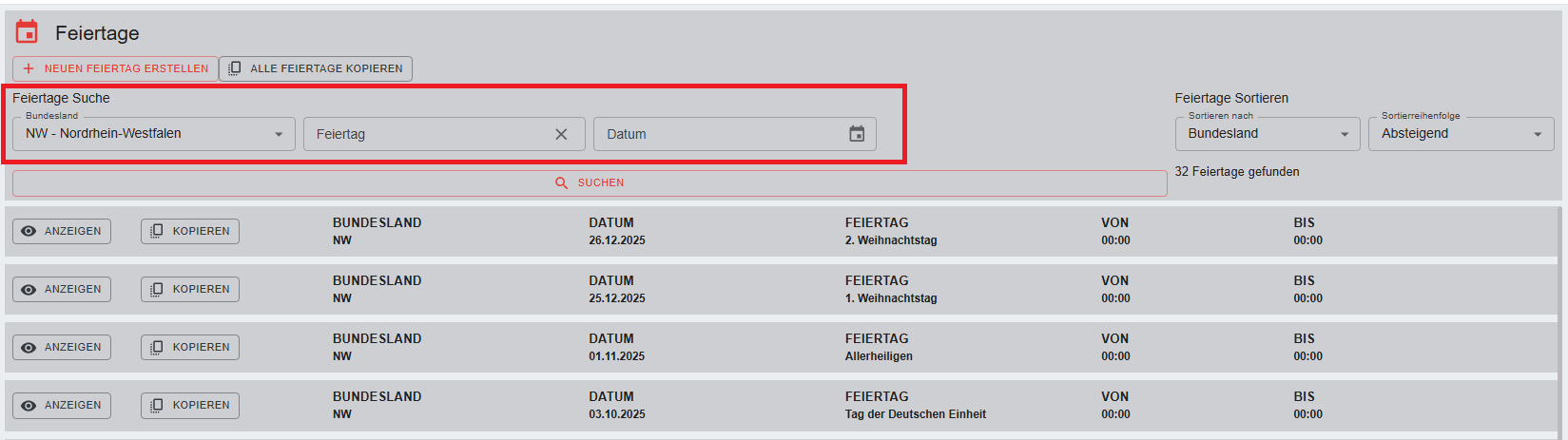Viewport: 1568px width, 440px height.
Task: Click the red calendar icon beside Feiertage
Action: click(x=27, y=32)
